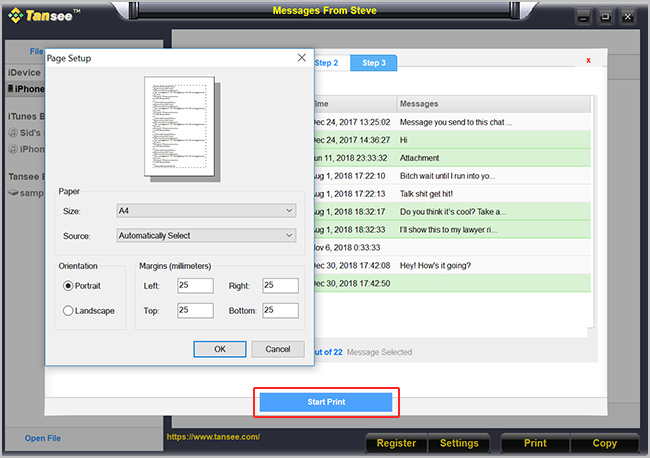This screenshot has height=458, width=650.
Task: Click the Settings button in bottom bar
Action: pyautogui.click(x=459, y=443)
